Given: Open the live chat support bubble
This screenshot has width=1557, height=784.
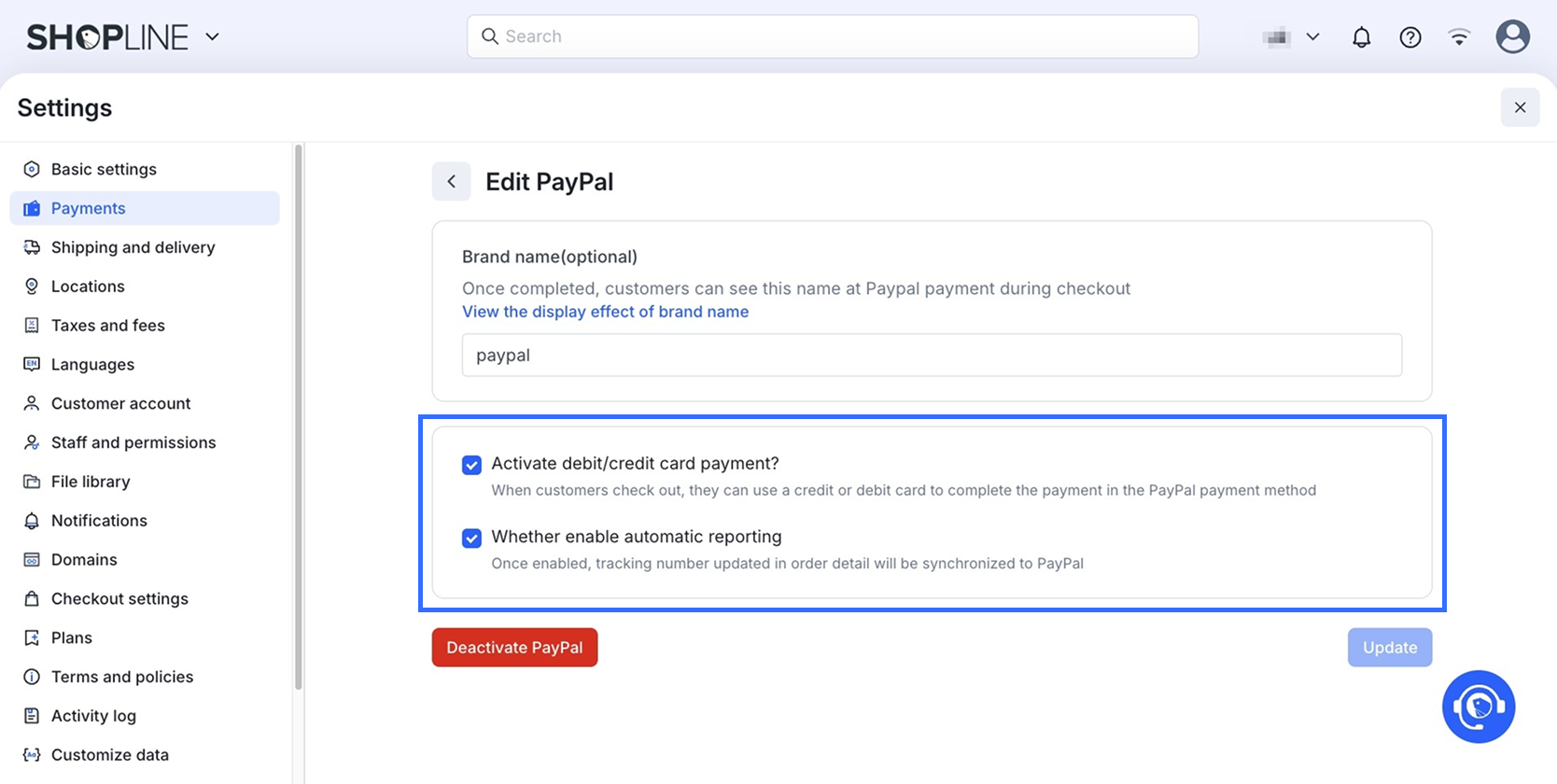Looking at the screenshot, I should pyautogui.click(x=1479, y=707).
